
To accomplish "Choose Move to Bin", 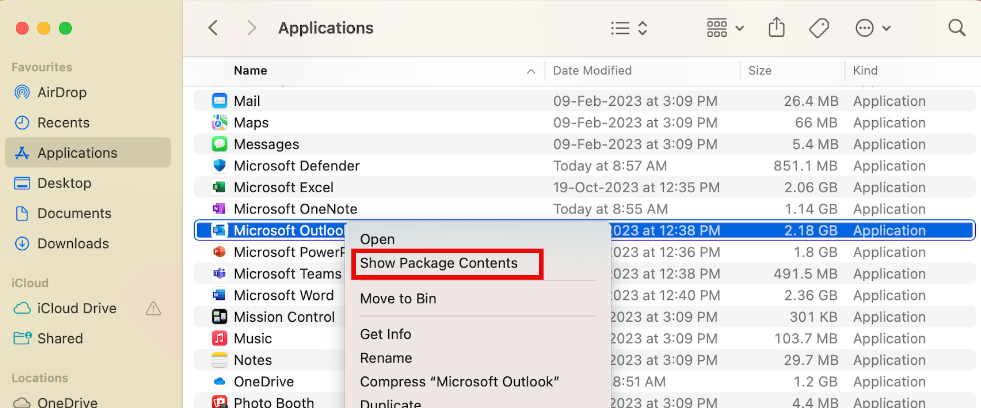I will pyautogui.click(x=398, y=299).
